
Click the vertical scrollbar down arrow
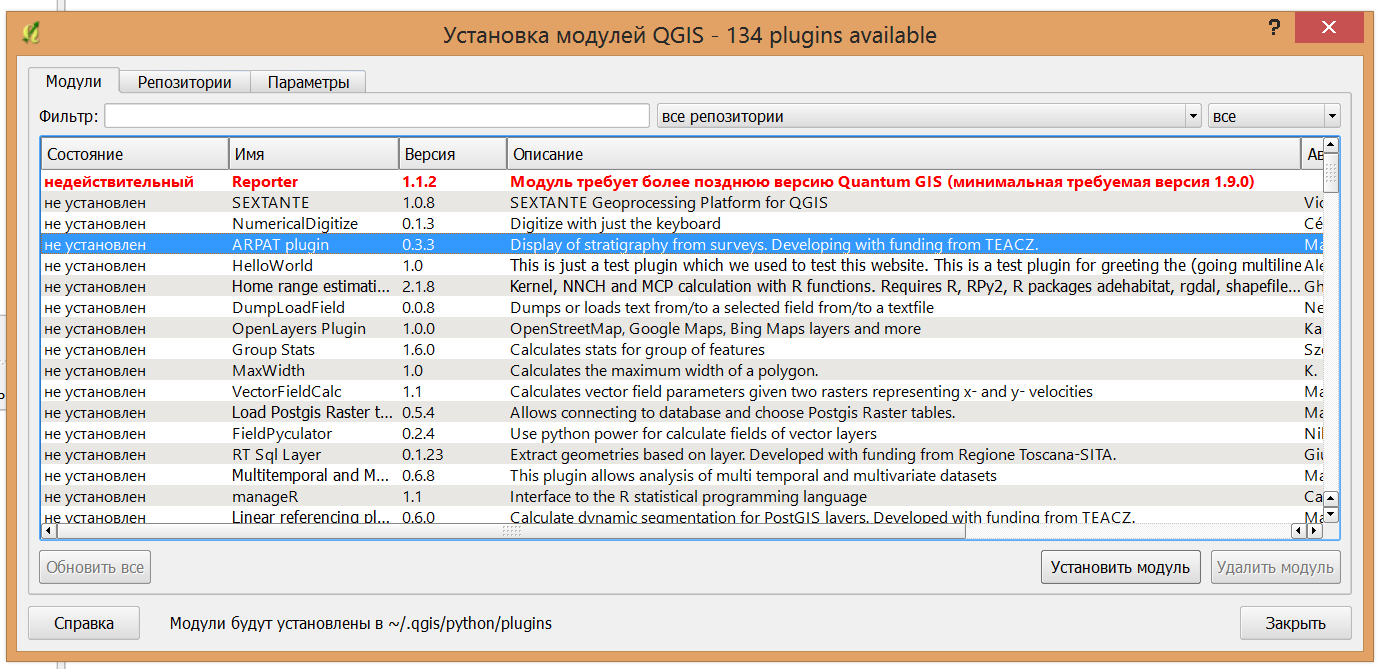click(x=1330, y=514)
